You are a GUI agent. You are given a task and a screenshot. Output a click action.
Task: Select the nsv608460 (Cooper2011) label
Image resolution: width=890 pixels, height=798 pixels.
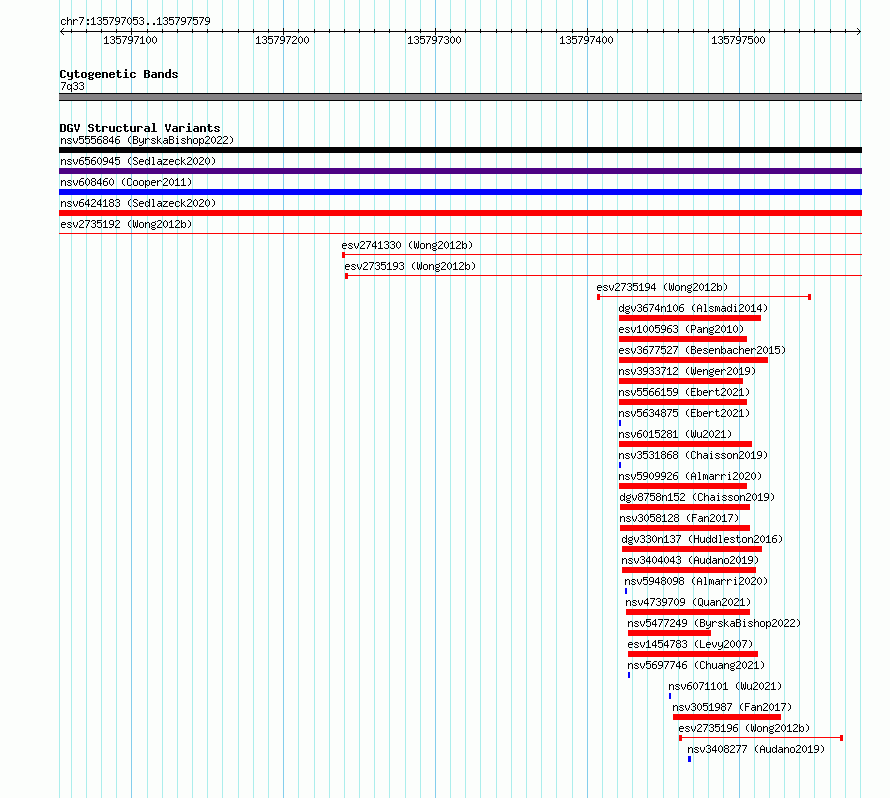point(126,182)
